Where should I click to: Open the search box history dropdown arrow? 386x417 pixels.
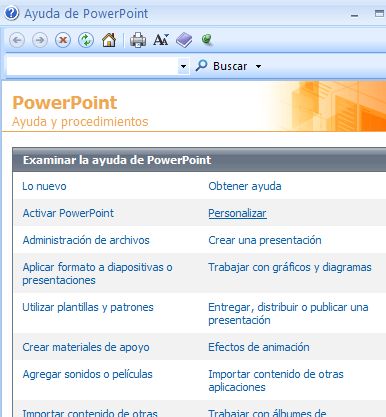tap(183, 66)
